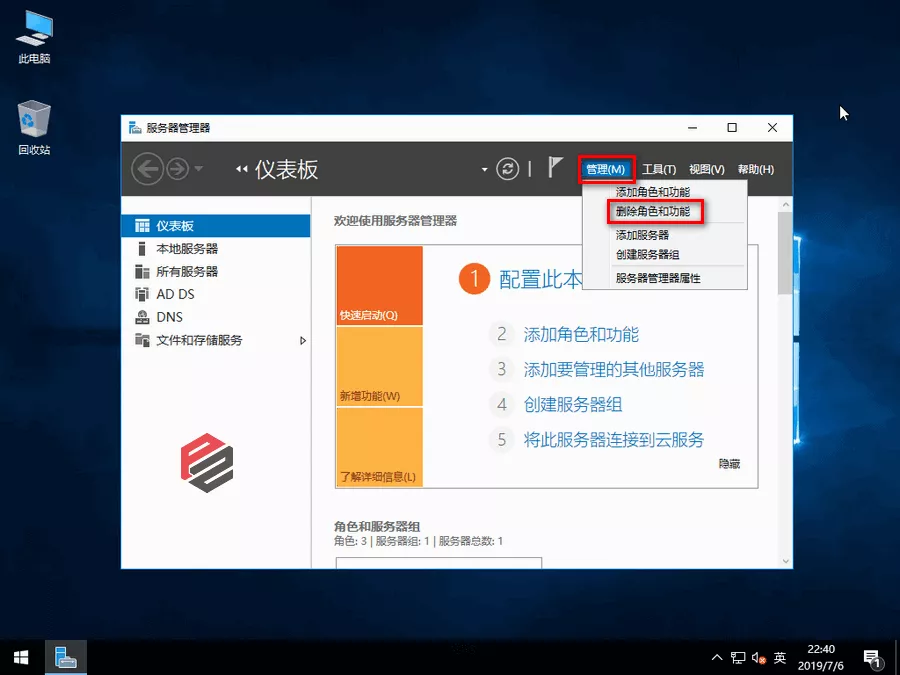The width and height of the screenshot is (900, 675).
Task: Click the 隐藏 link in welcome panel
Action: [x=729, y=464]
